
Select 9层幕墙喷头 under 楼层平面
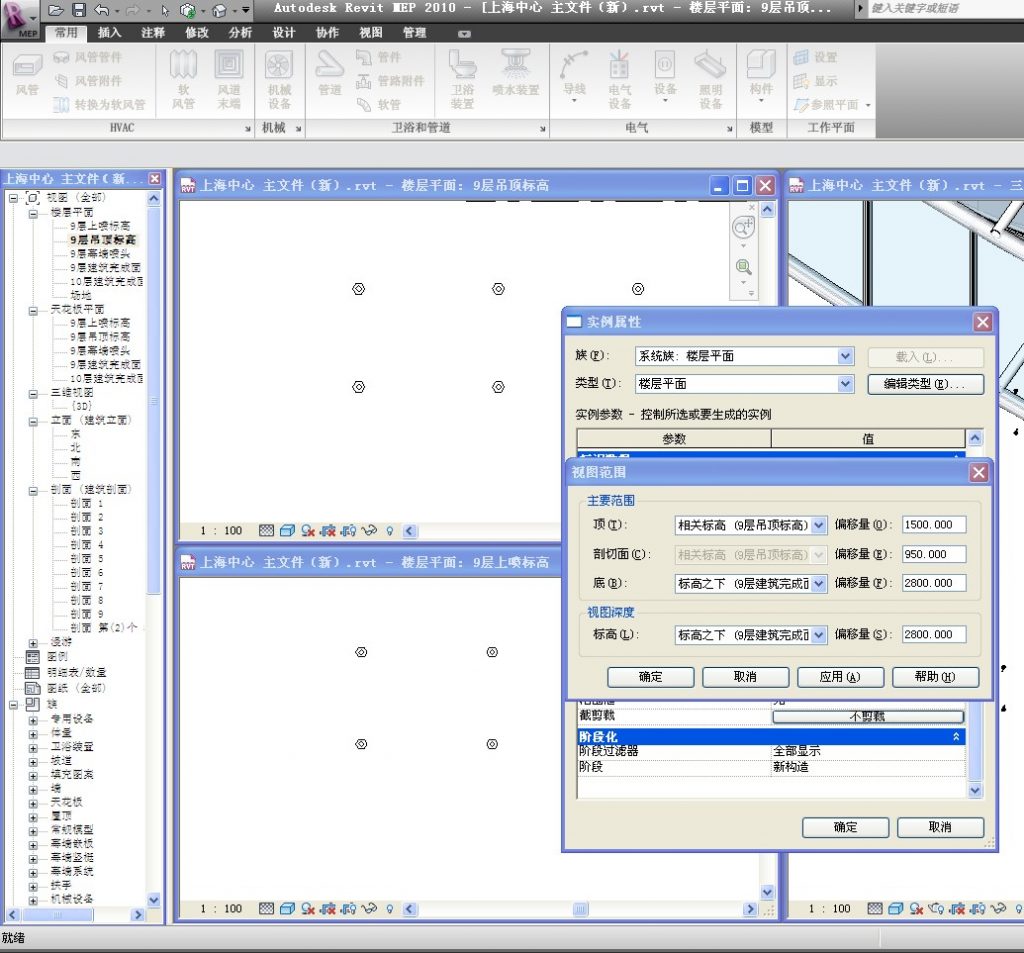click(100, 253)
